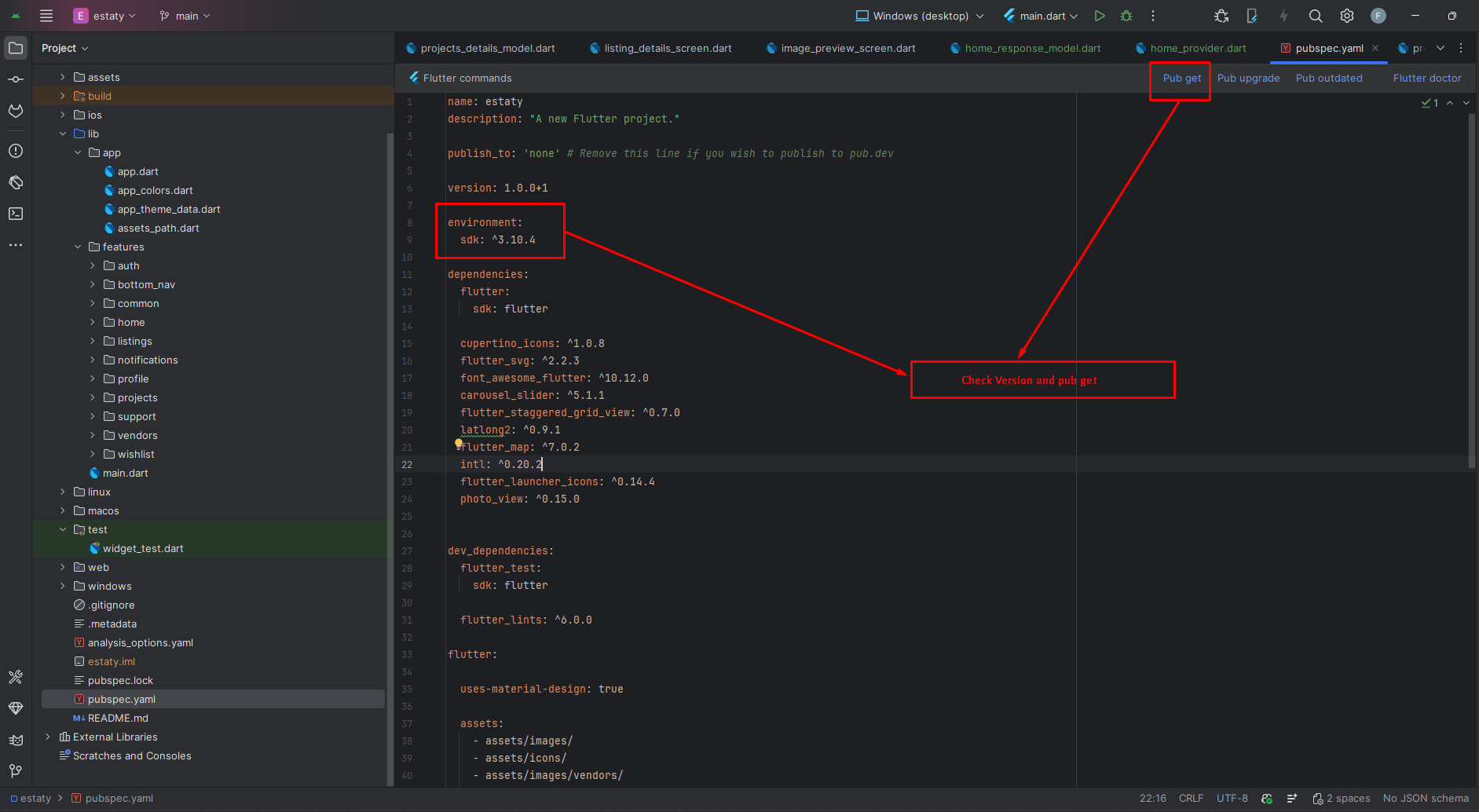Click the editor vertical scrollbar
Viewport: 1479px width, 812px height.
(1472, 291)
